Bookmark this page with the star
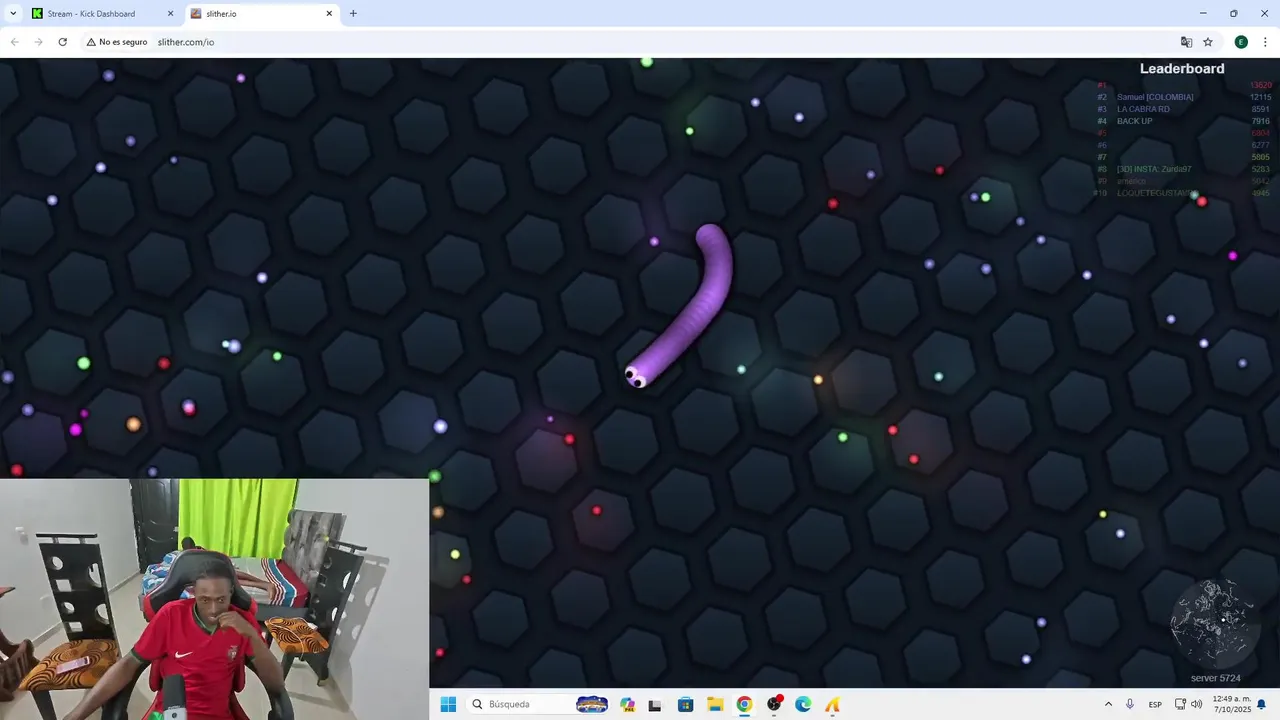1280x720 pixels. click(x=1208, y=42)
